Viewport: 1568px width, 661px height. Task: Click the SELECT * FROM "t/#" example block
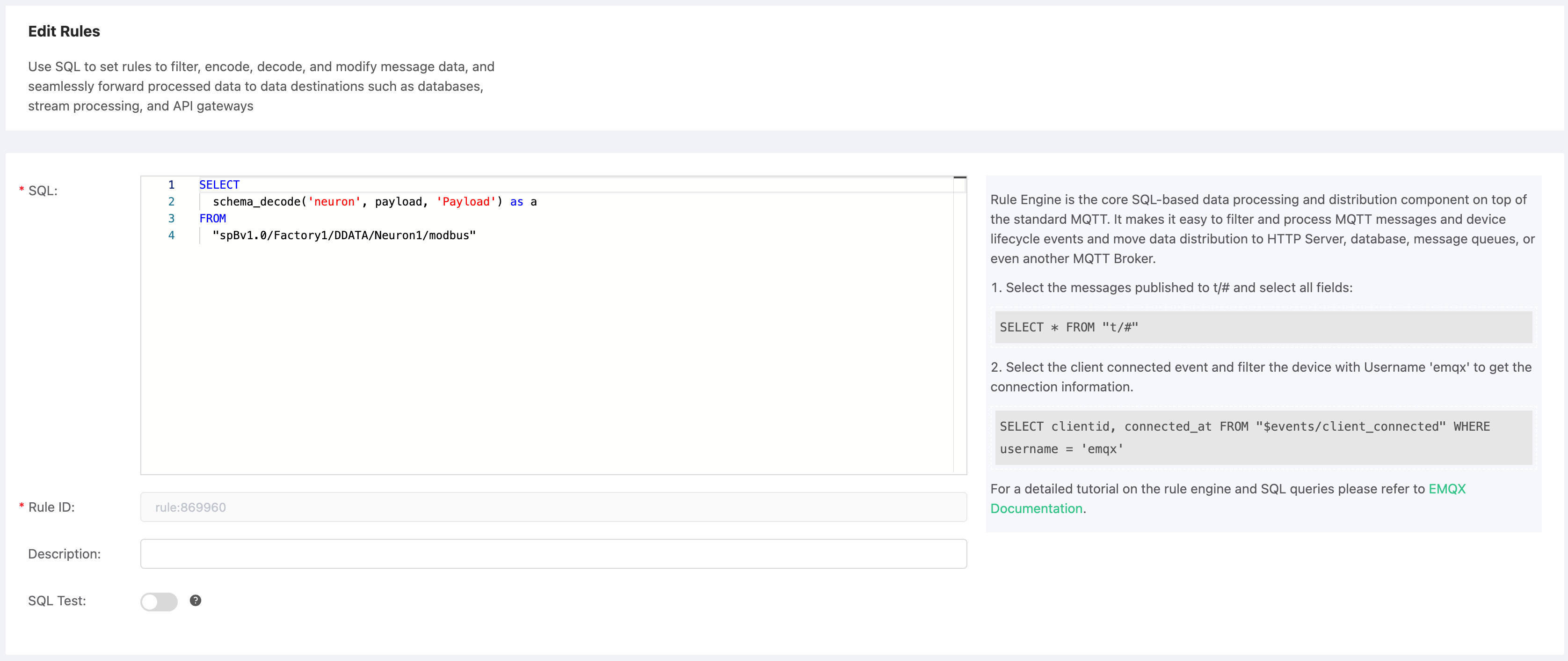click(1263, 327)
